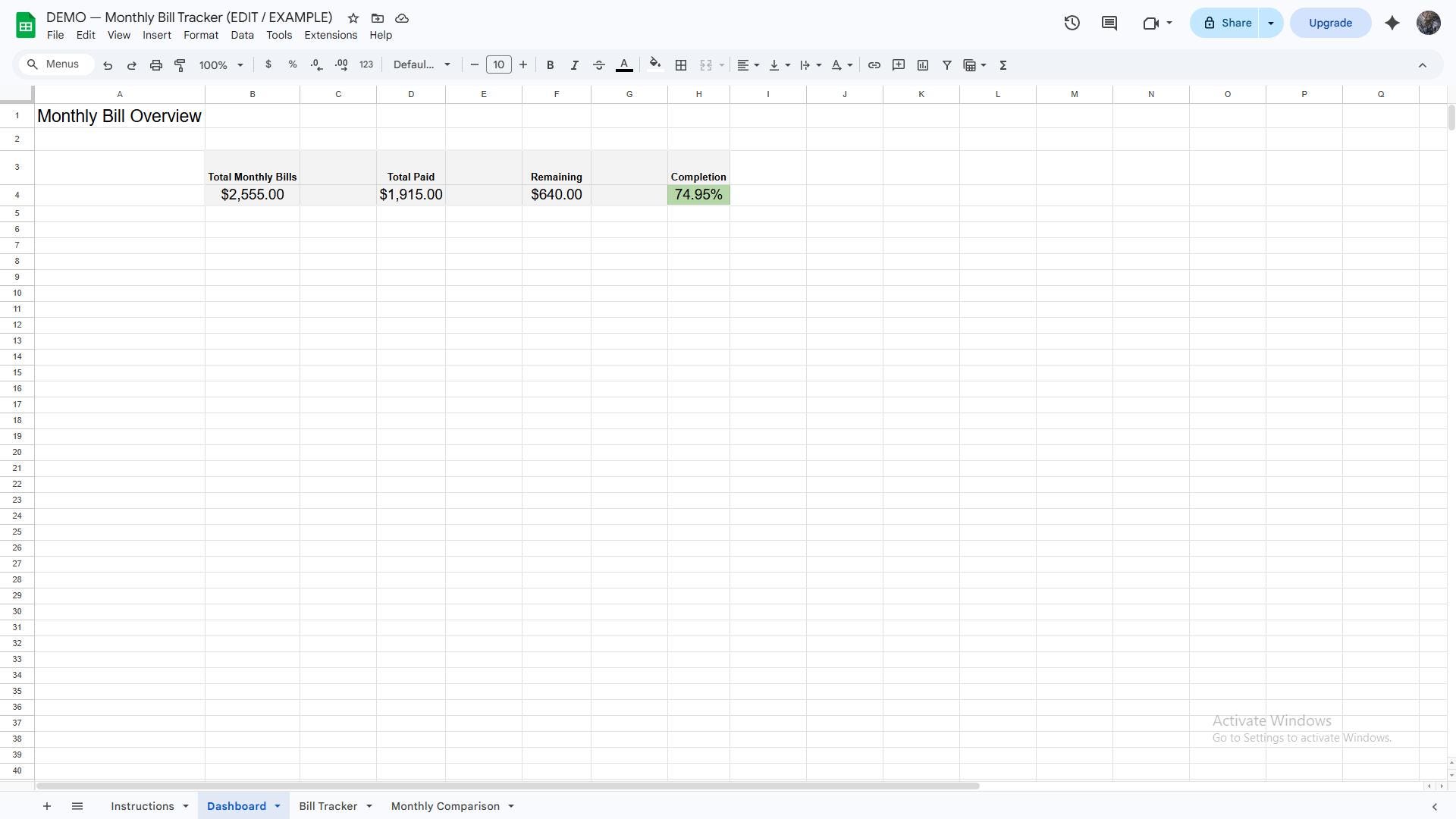Decrease decimal places

click(x=317, y=65)
